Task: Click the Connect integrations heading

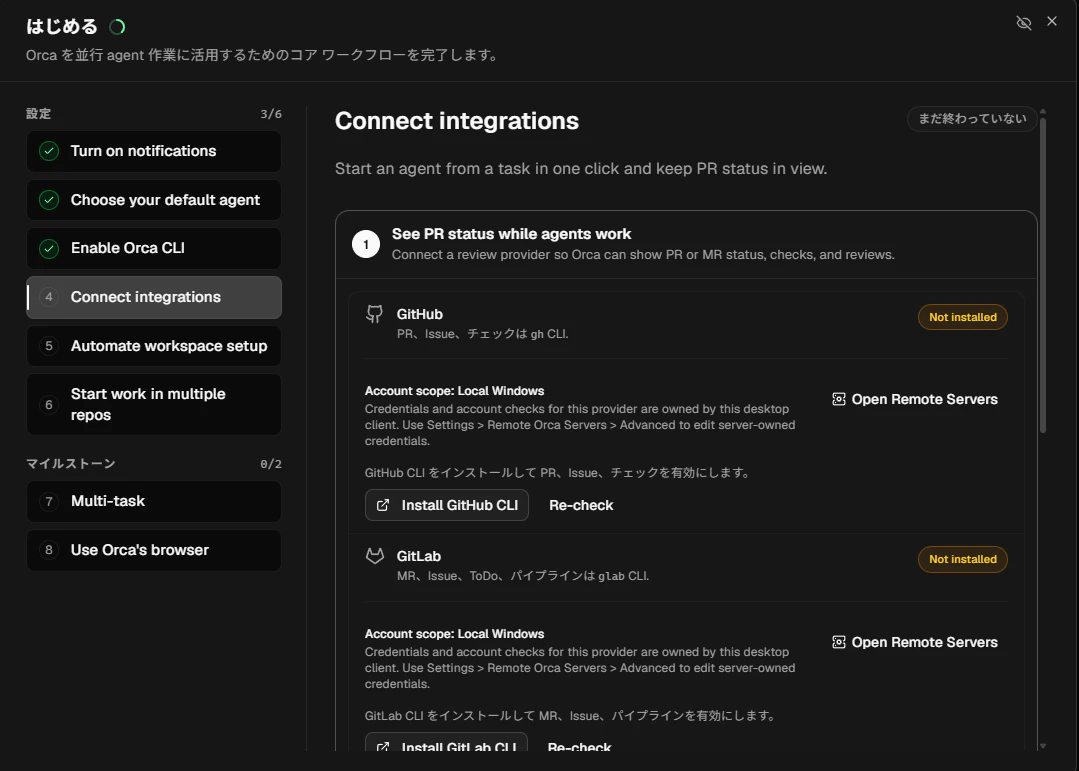Action: pos(457,121)
